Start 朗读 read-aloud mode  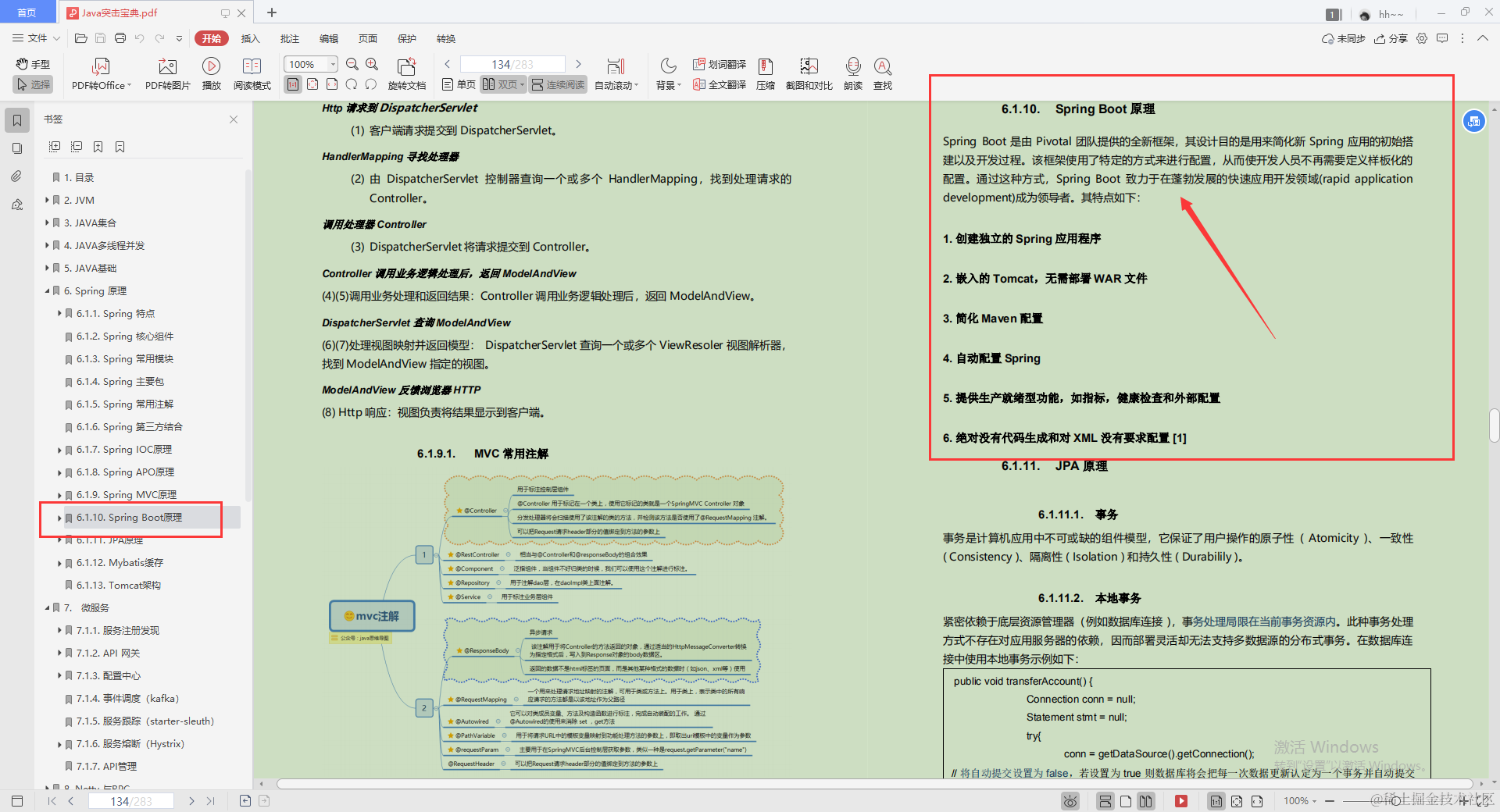tap(853, 73)
